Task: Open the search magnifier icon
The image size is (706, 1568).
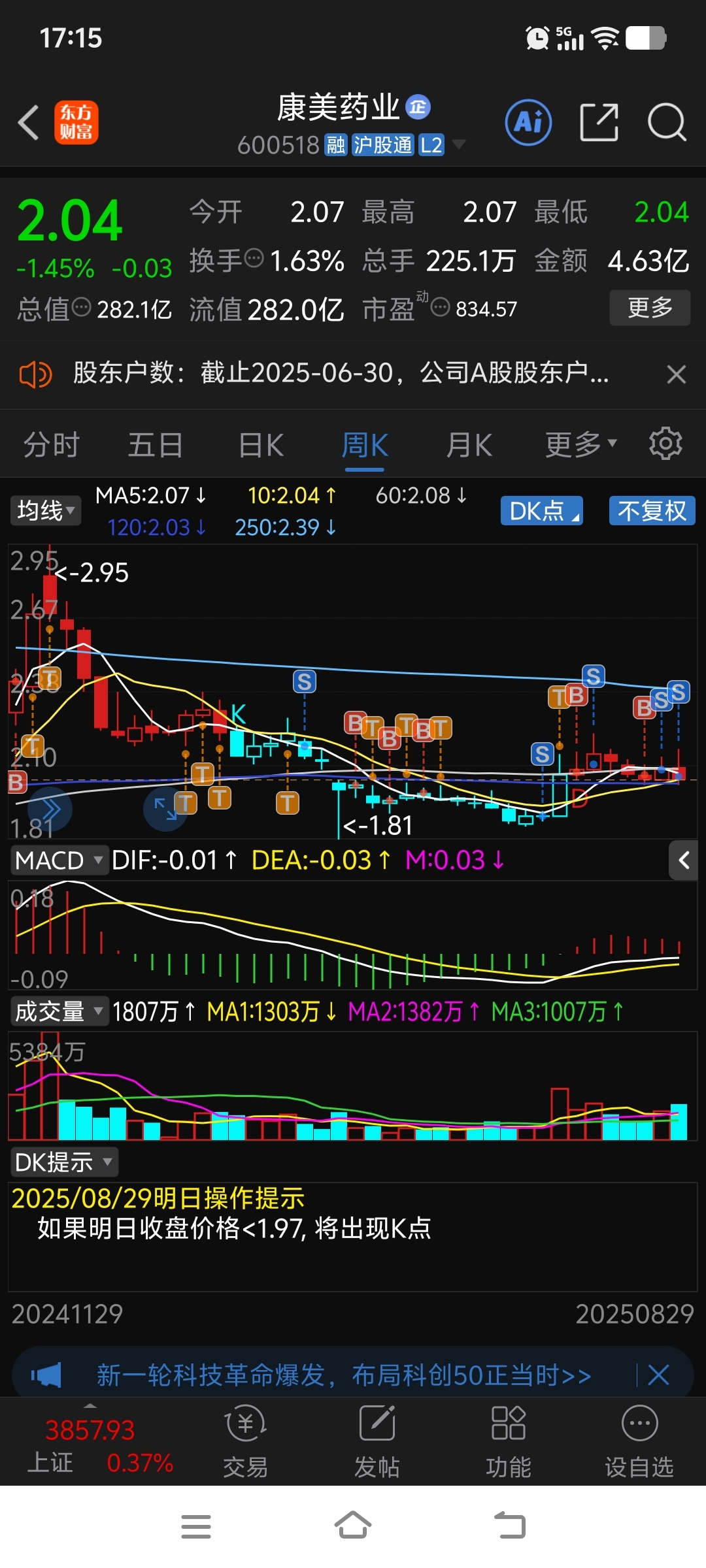Action: tap(667, 122)
